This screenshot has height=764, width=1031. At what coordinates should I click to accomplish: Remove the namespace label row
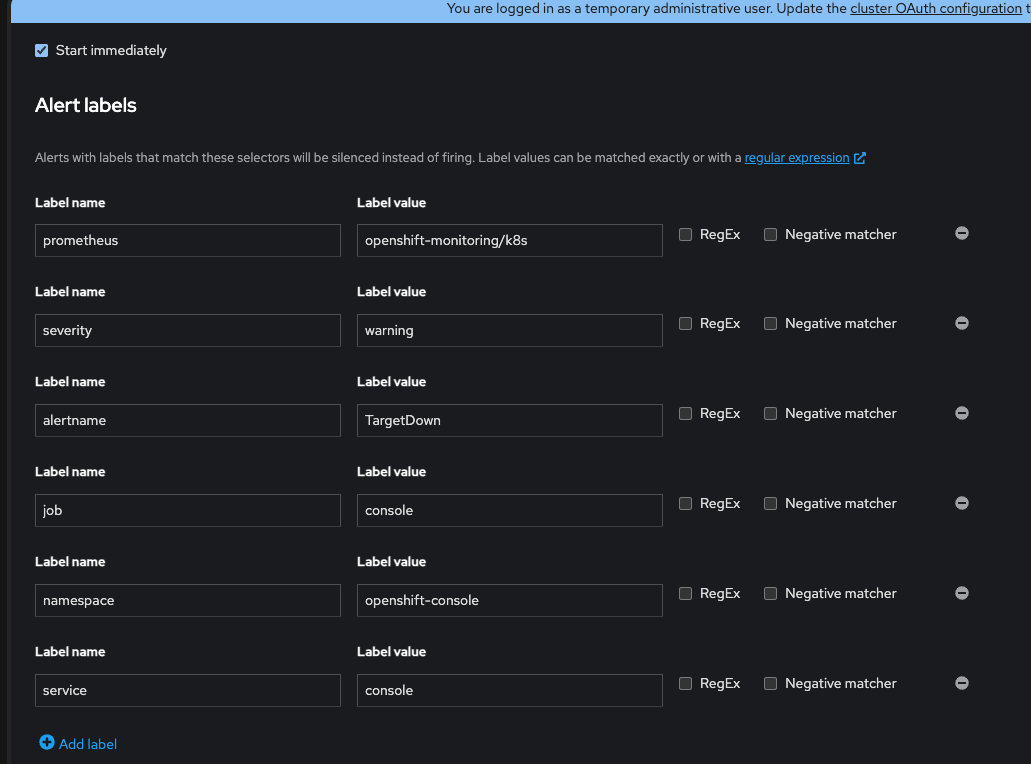coord(962,593)
